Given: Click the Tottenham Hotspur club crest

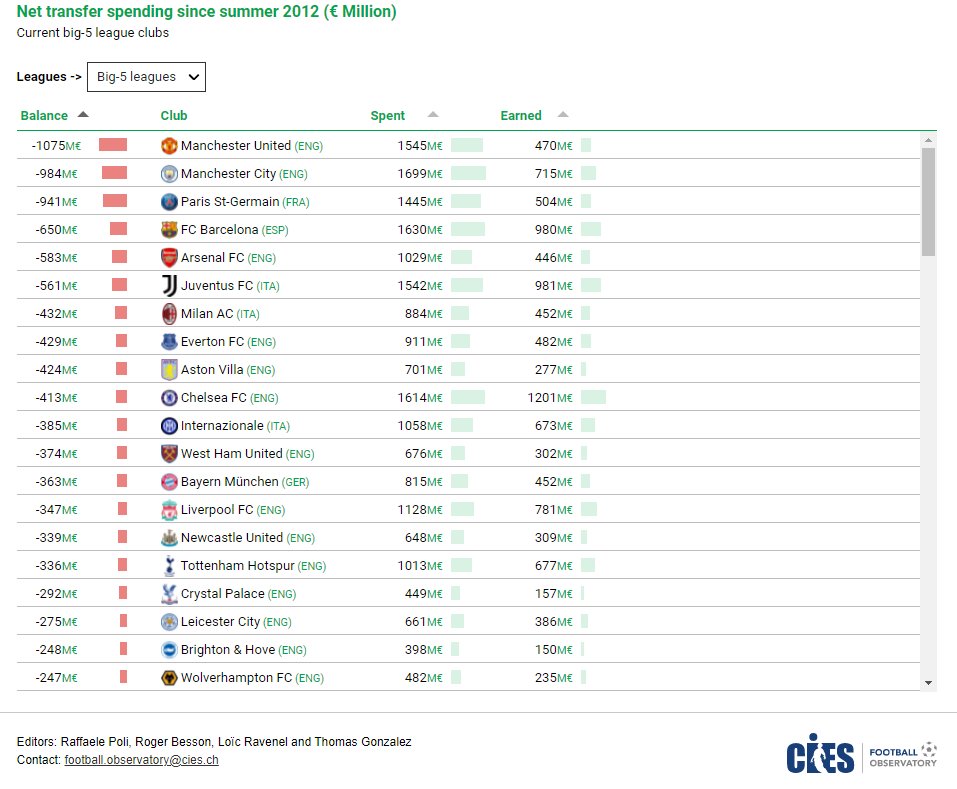Looking at the screenshot, I should [x=169, y=566].
